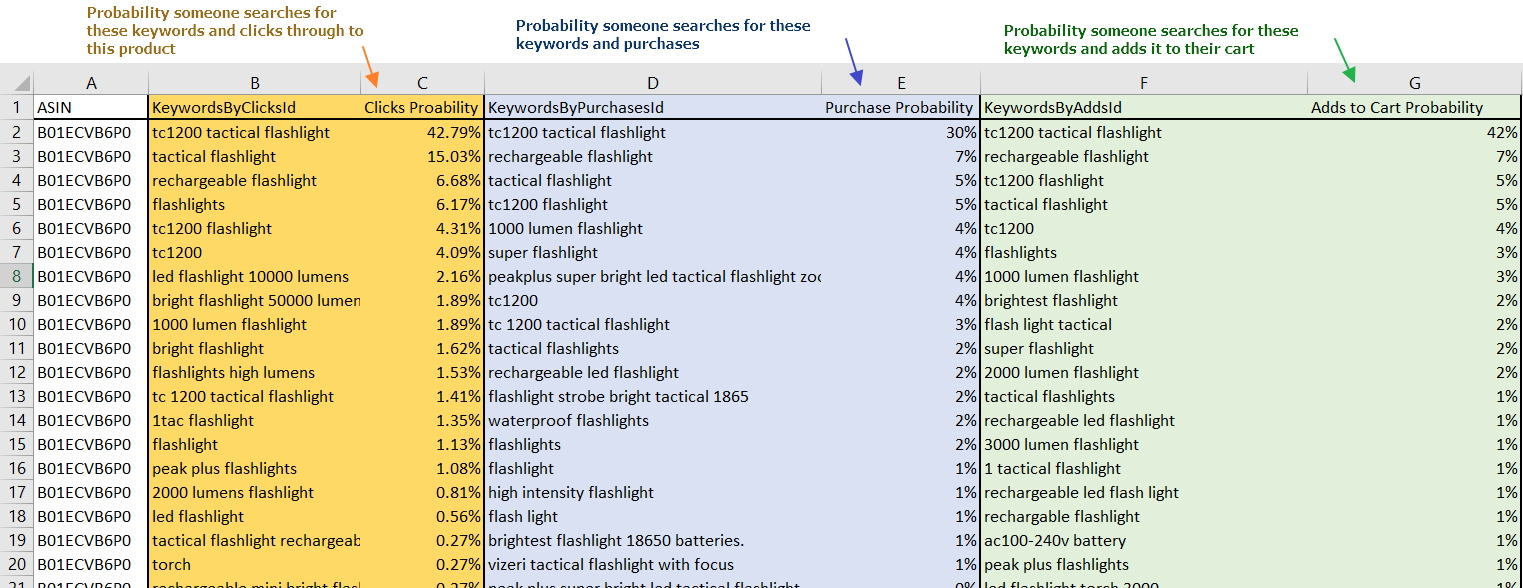Select the ASIN header cell

point(91,108)
